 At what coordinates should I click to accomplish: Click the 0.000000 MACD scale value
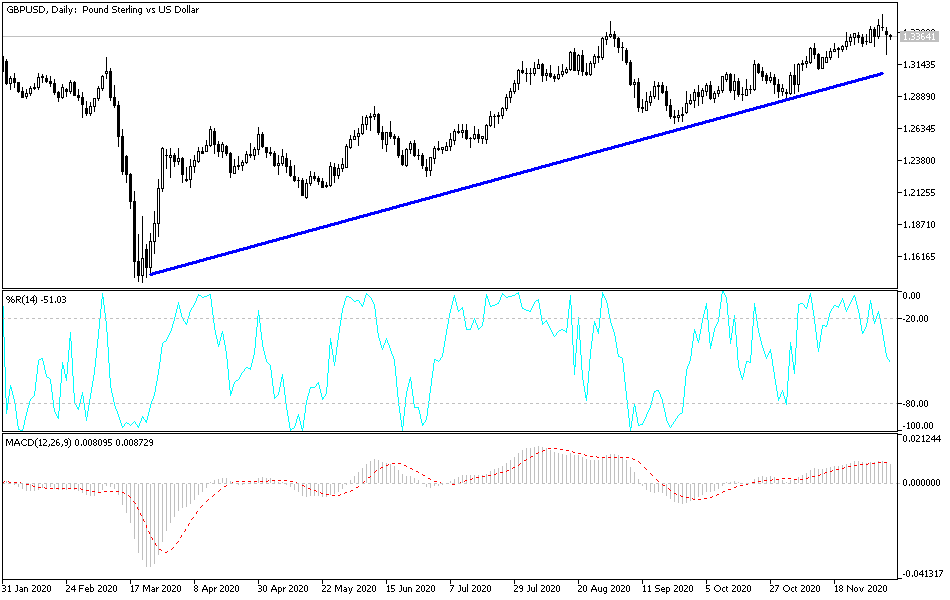click(x=922, y=483)
